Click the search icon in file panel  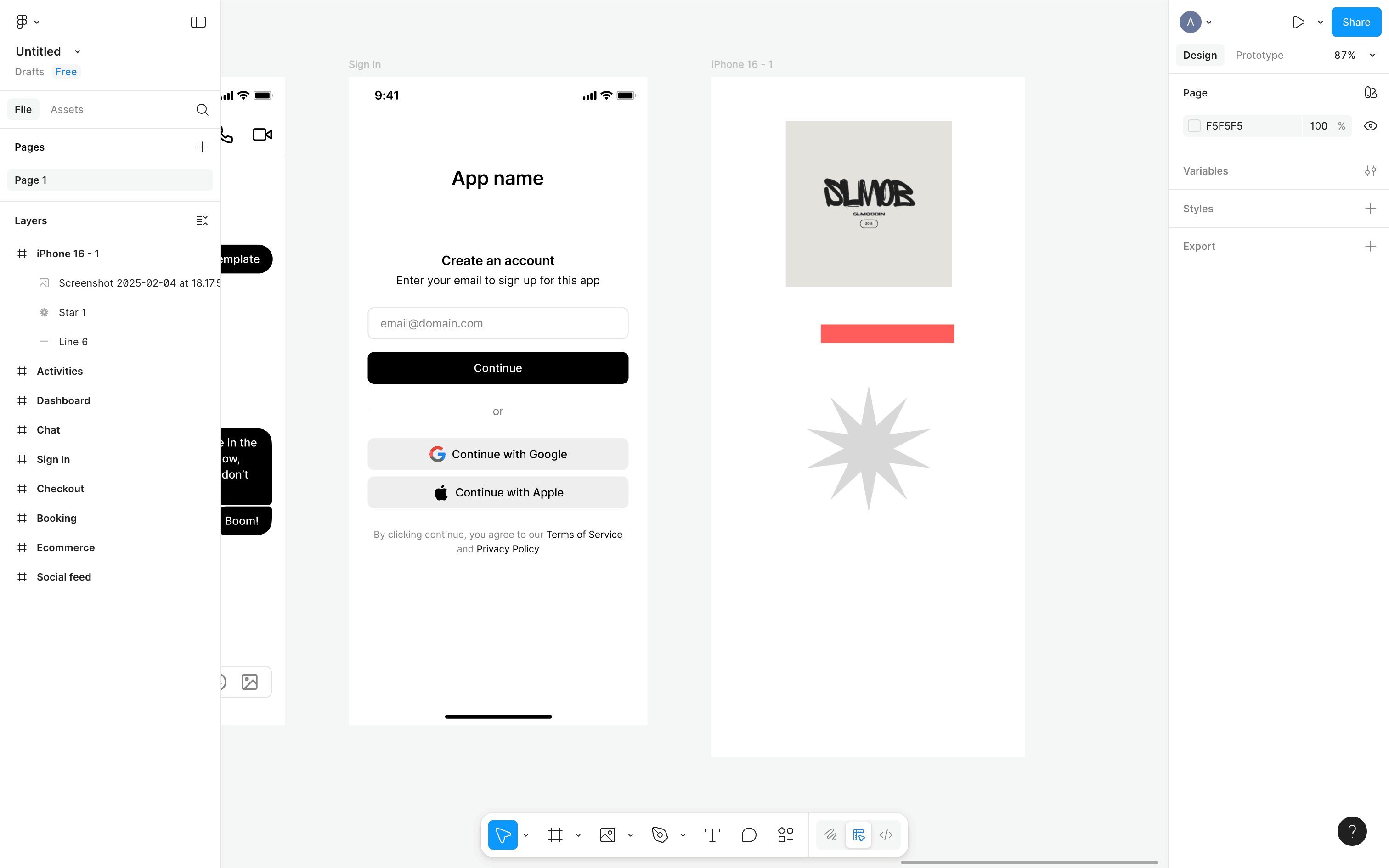(202, 110)
